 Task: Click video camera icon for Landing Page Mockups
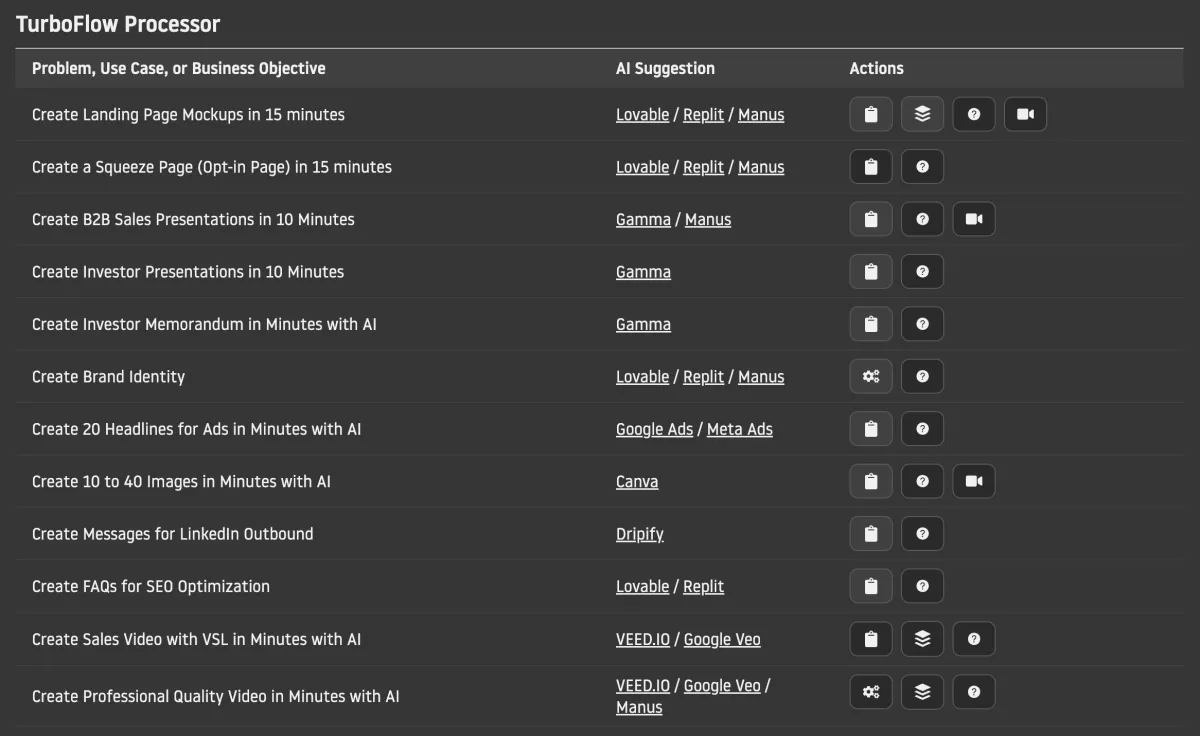1025,114
